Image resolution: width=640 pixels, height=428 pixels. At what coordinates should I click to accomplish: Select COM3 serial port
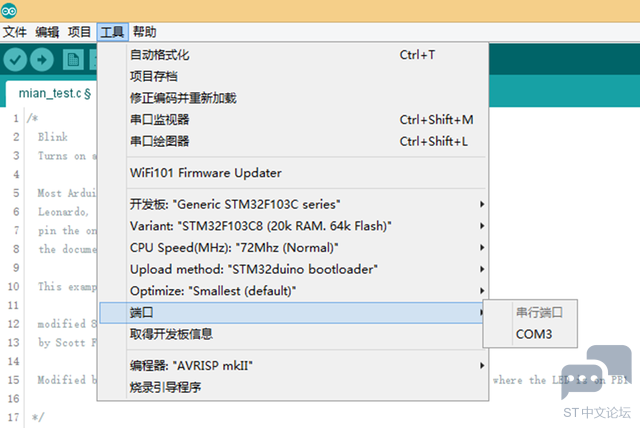[x=533, y=334]
